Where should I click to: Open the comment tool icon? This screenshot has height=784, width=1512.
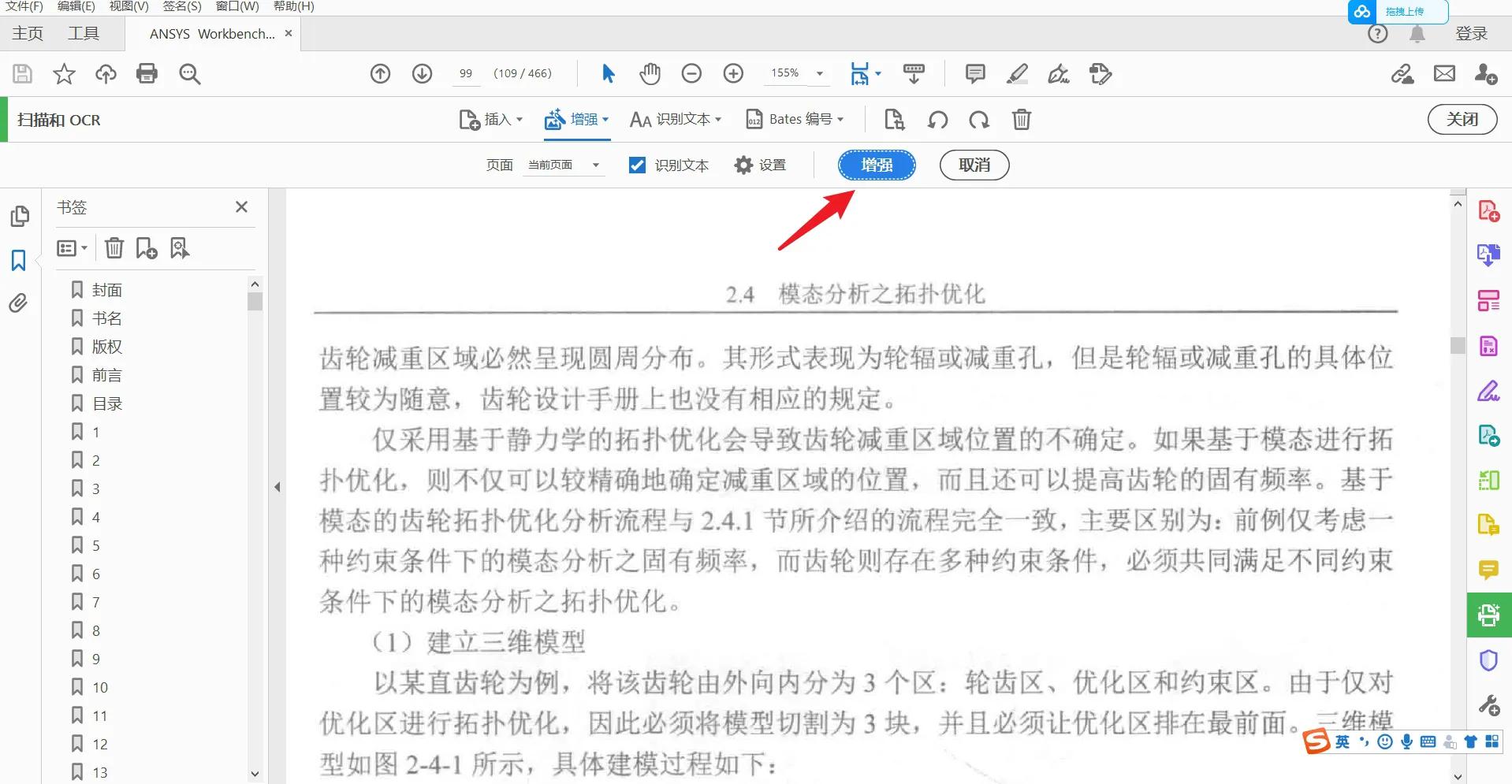974,73
